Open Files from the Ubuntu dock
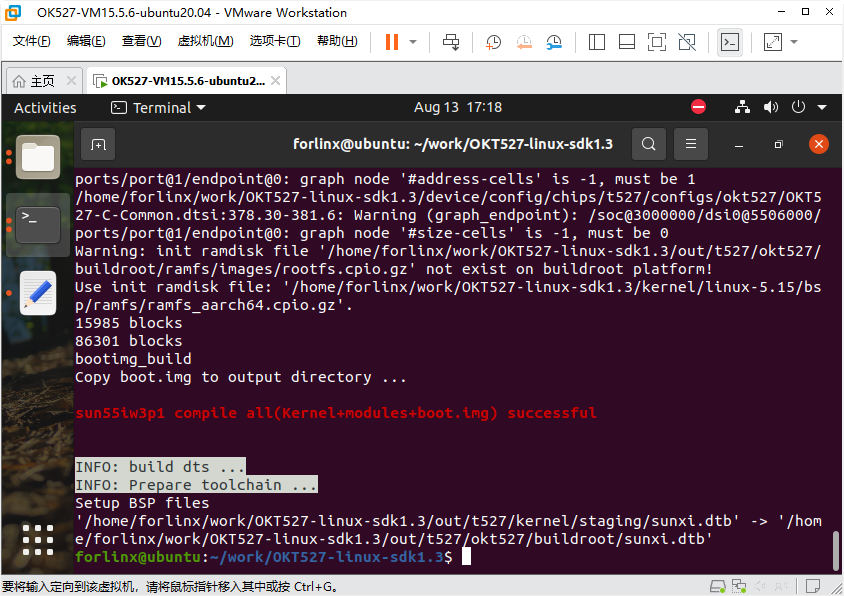The image size is (844, 596). (38, 157)
